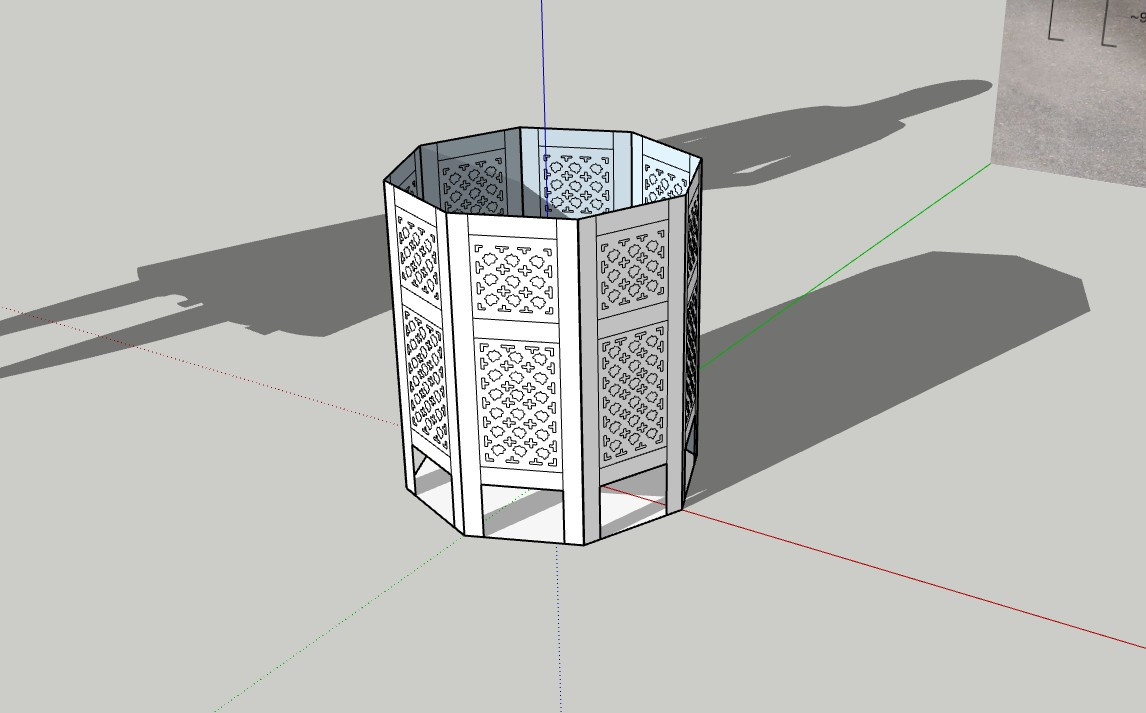This screenshot has height=713, width=1146.
Task: Click the solid green axis line
Action: (850, 260)
